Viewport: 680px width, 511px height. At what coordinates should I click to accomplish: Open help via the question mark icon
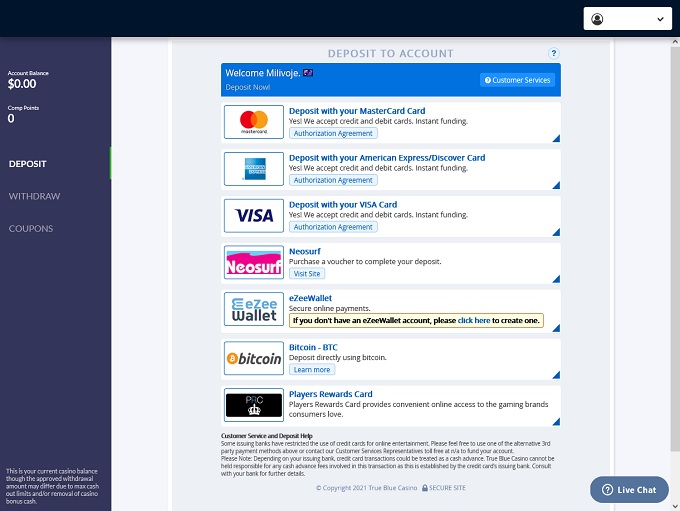click(554, 53)
